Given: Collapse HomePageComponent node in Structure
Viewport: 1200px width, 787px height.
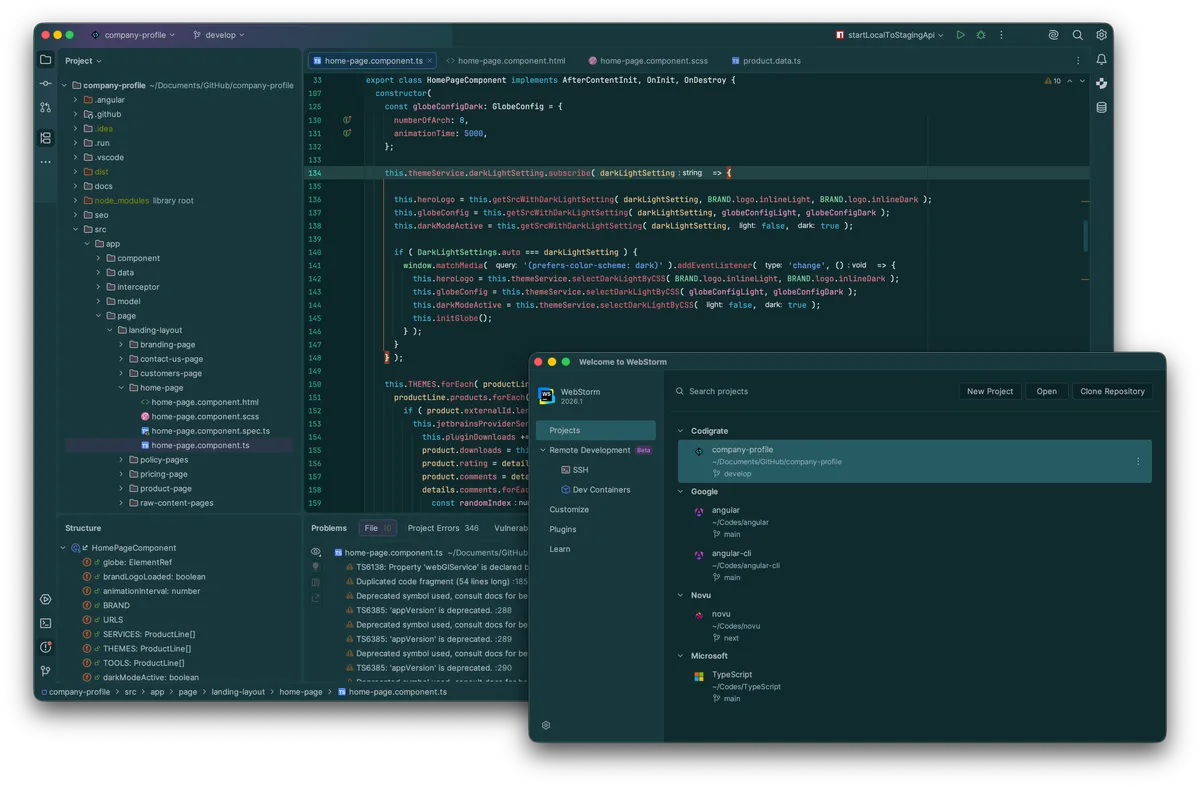Looking at the screenshot, I should [x=63, y=548].
